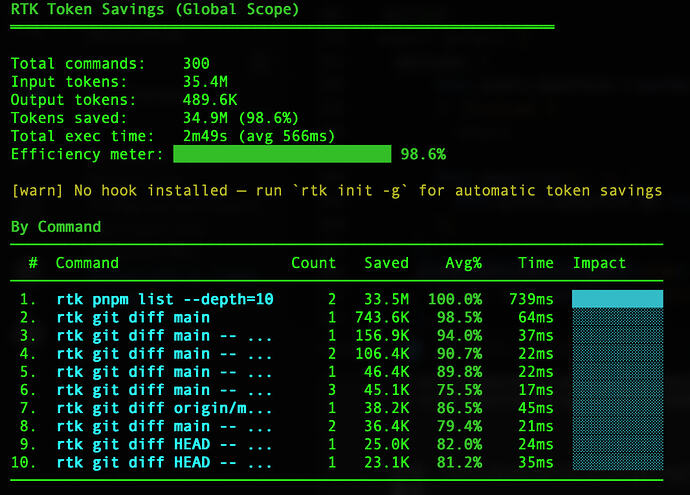
Task: Click the [warn] No hook installed message
Action: point(337,191)
